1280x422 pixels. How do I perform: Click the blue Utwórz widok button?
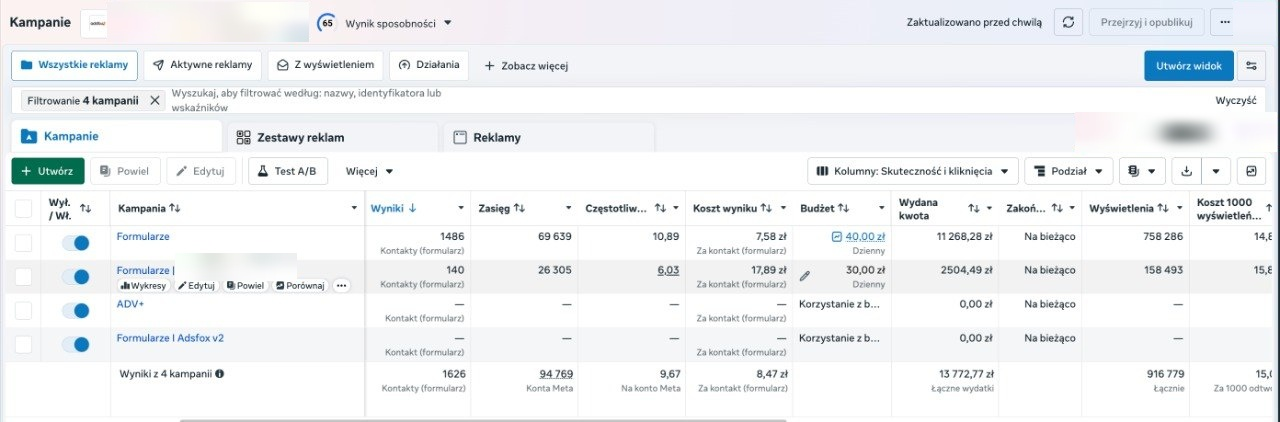(x=1189, y=66)
